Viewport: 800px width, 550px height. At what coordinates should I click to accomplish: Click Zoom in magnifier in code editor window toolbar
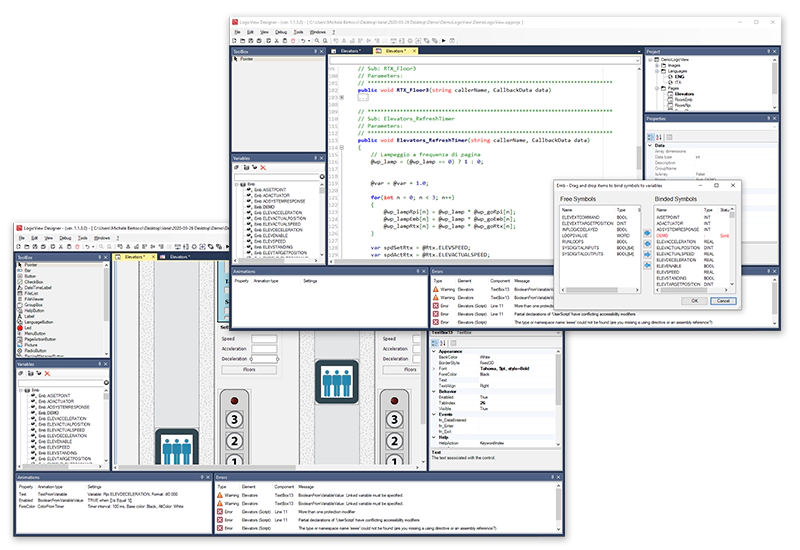tap(317, 41)
